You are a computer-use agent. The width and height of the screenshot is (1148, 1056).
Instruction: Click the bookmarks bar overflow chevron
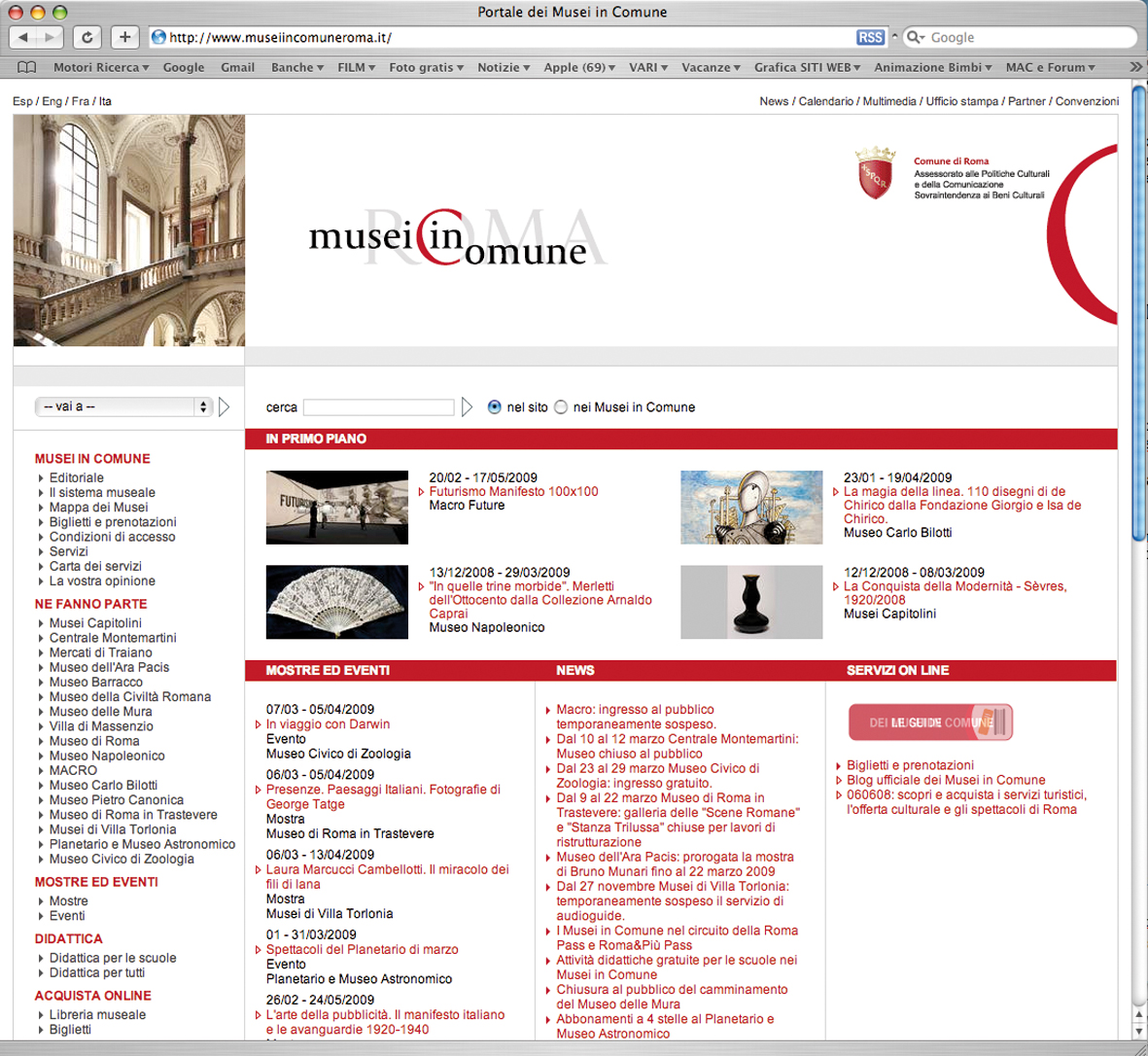[x=1135, y=67]
